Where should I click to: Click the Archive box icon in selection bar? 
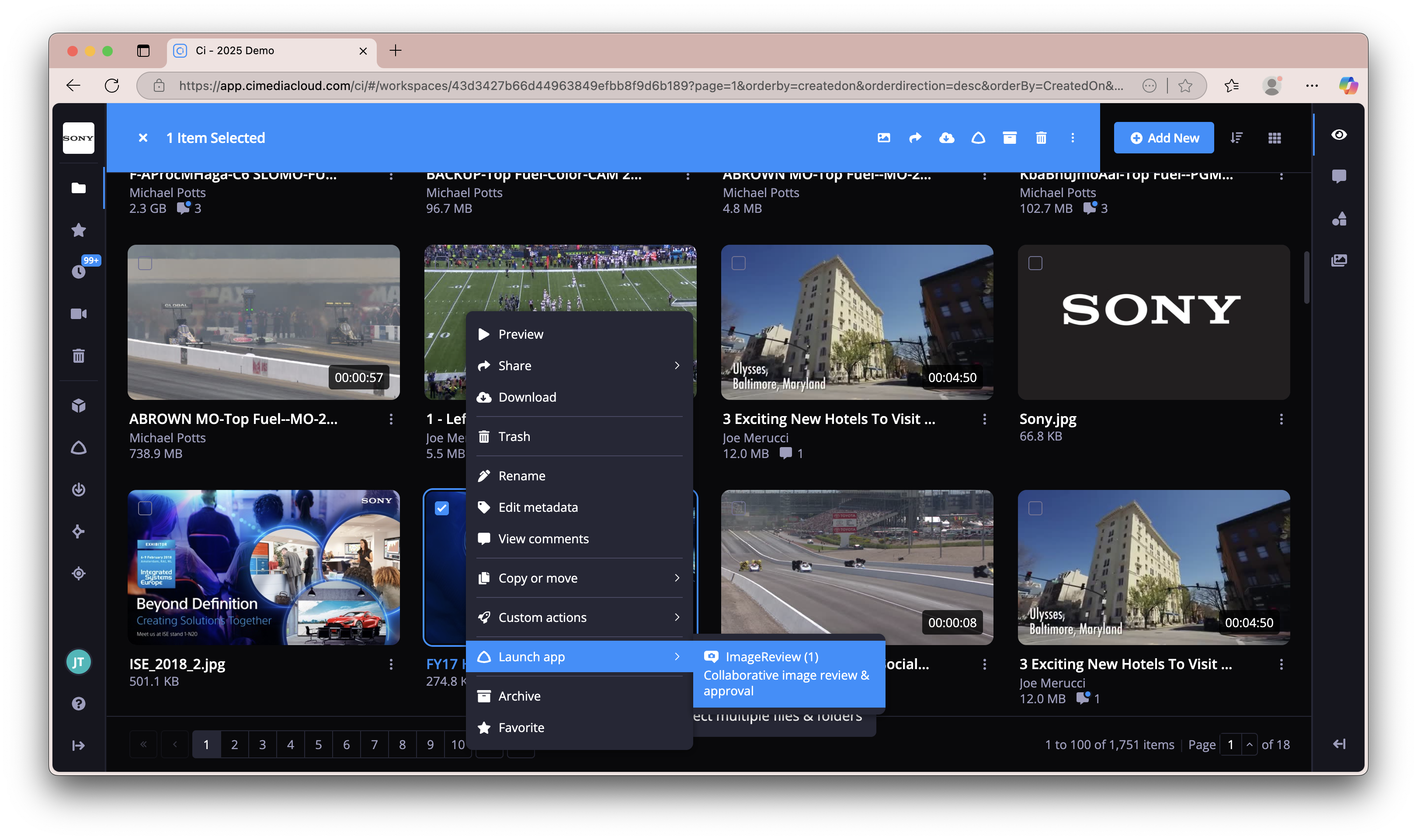coord(1010,138)
